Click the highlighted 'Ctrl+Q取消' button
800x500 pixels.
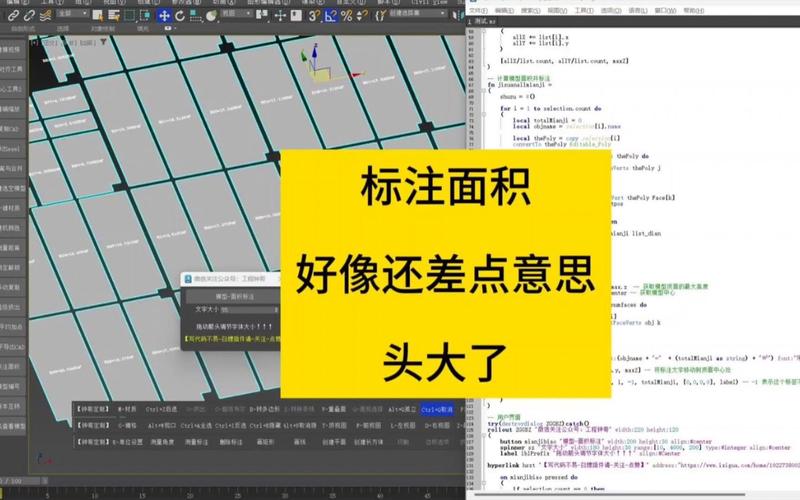click(437, 409)
